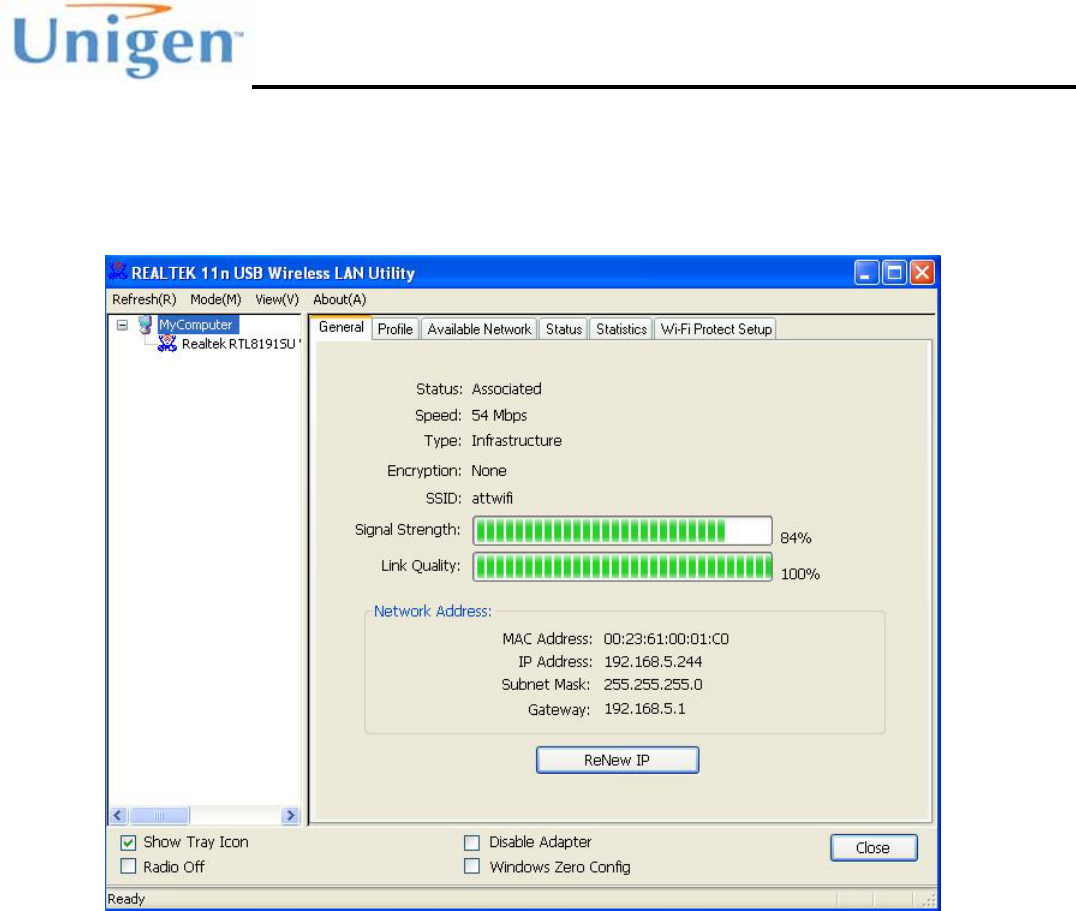Select the Realtek RTL8191SU tree item
Image resolution: width=1076 pixels, height=911 pixels.
[239, 344]
